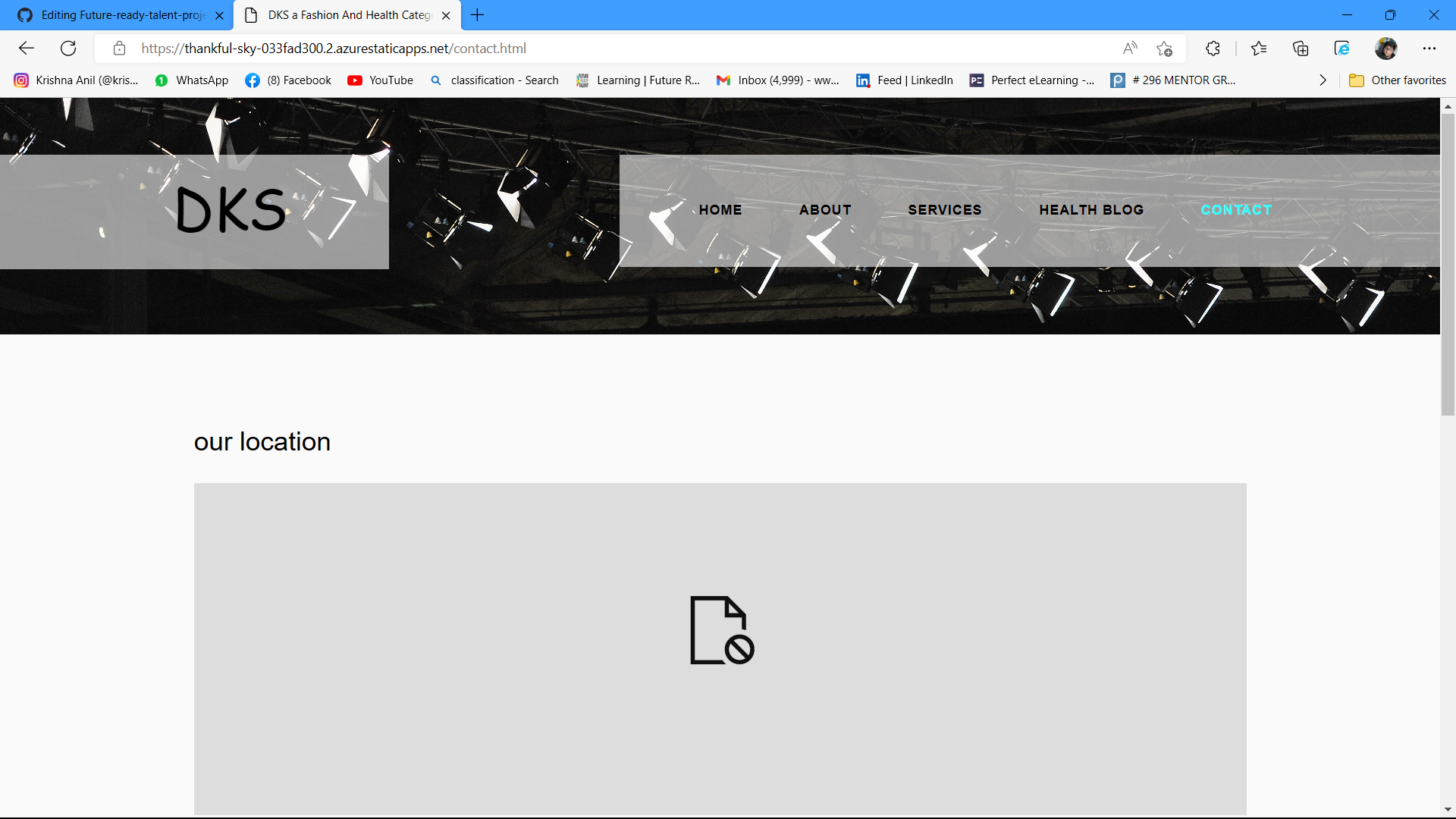1456x819 pixels.
Task: Click the browser Back arrow
Action: coord(27,49)
